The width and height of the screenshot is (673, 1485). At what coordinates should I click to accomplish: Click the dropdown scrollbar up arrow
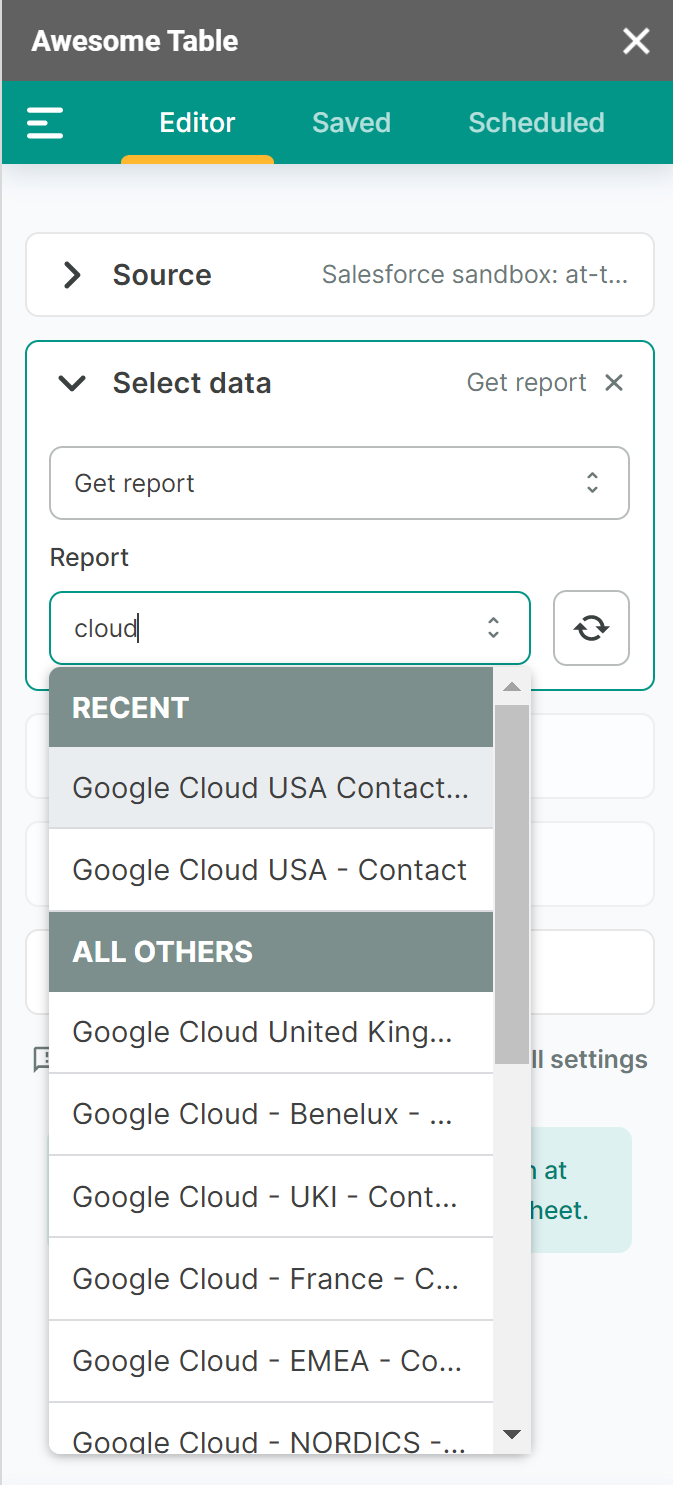[x=512, y=687]
